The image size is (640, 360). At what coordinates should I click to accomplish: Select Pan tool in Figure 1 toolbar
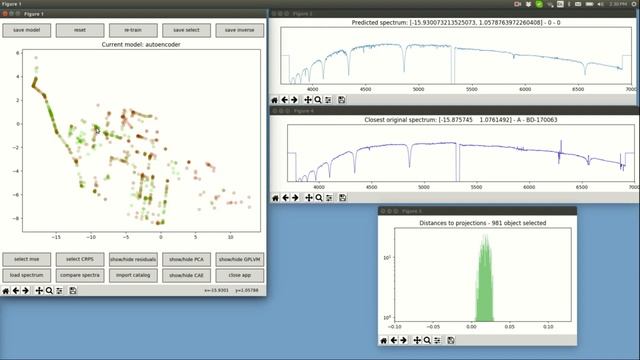point(39,291)
